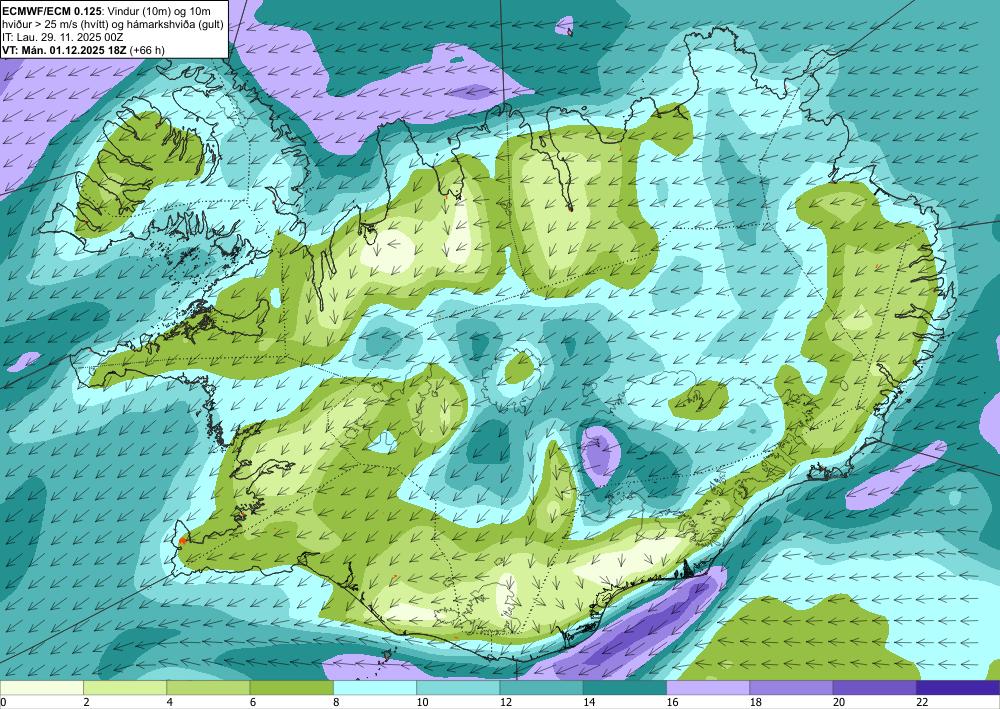Click the legend scale label '4'
Image resolution: width=1000 pixels, height=709 pixels.
pos(169,702)
